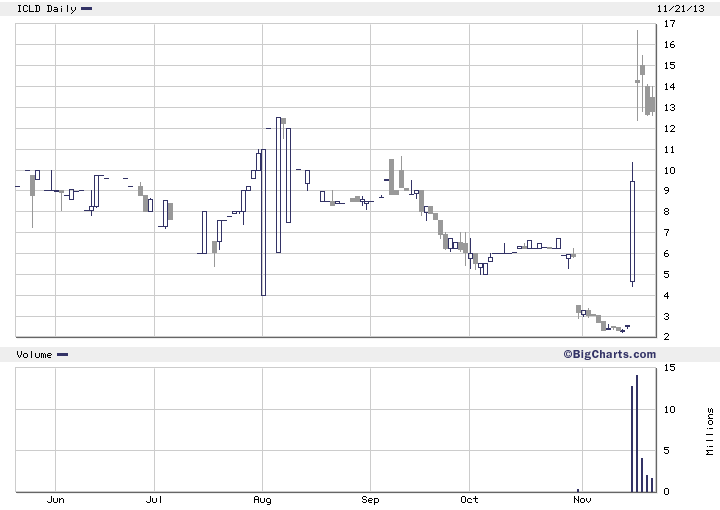Click the Jun month label
Screen dimensions: 720x510
pos(56,500)
